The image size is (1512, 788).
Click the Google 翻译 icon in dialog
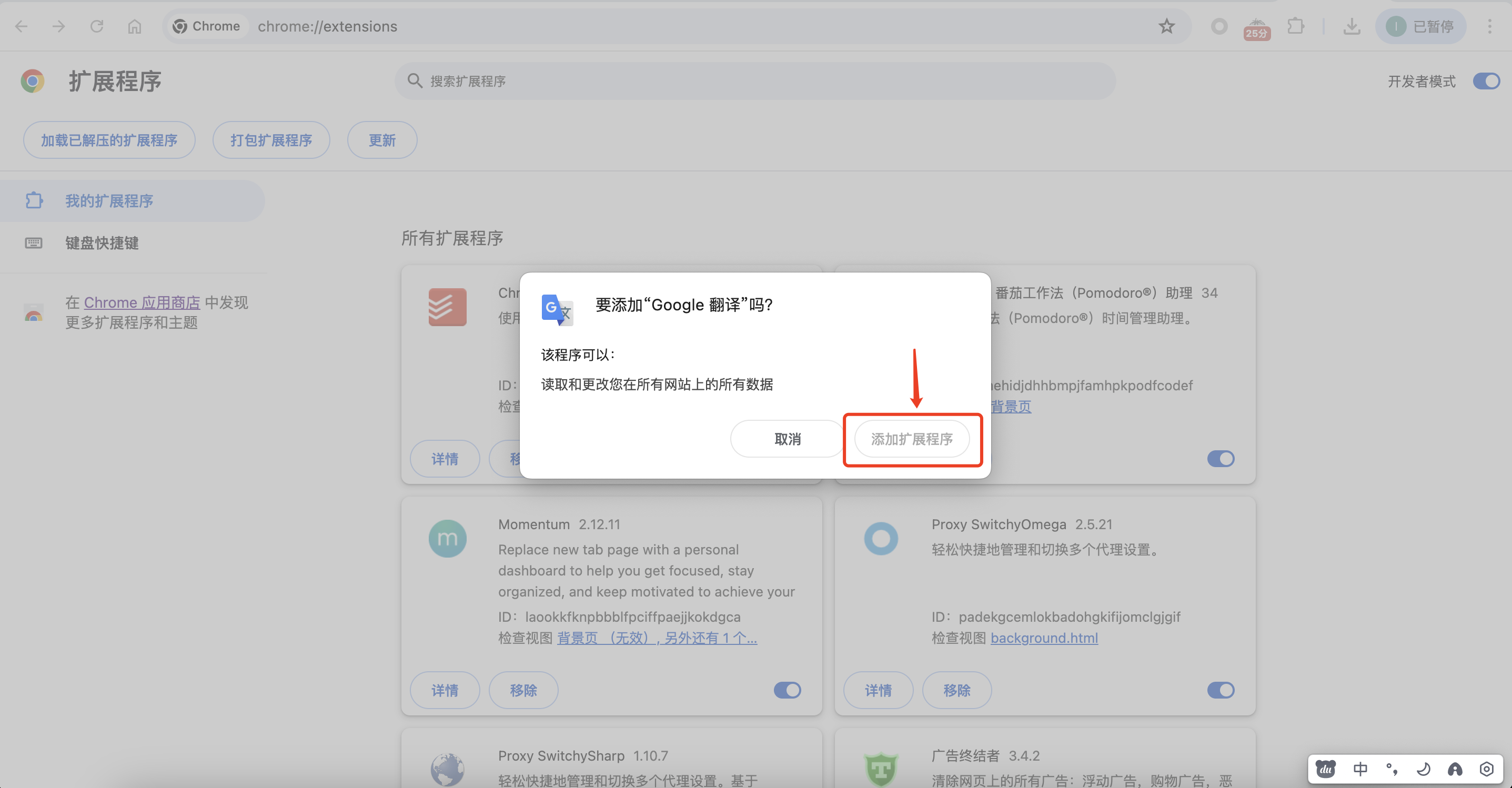pos(557,310)
